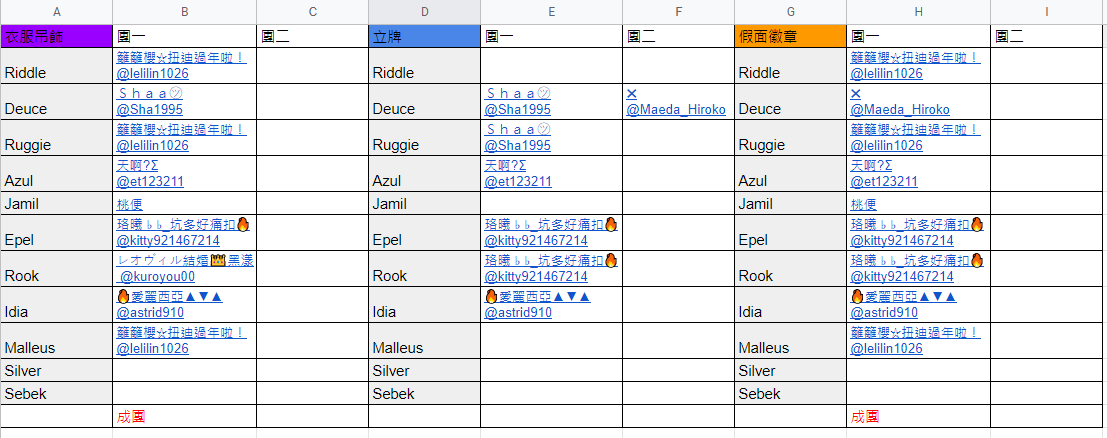
Task: Open @kitty921467214 link in Epel row column E
Action: click(536, 240)
